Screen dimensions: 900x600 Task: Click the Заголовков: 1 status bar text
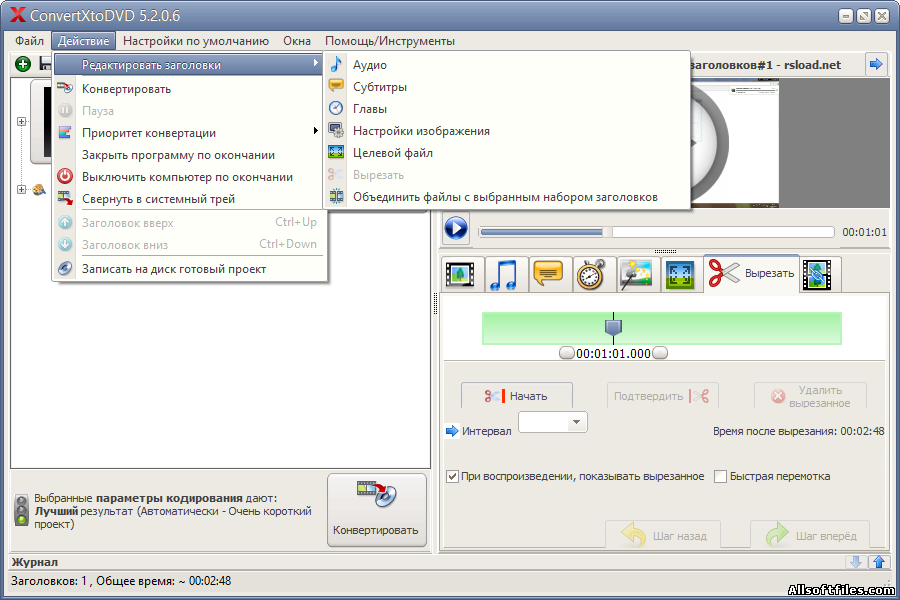click(121, 581)
